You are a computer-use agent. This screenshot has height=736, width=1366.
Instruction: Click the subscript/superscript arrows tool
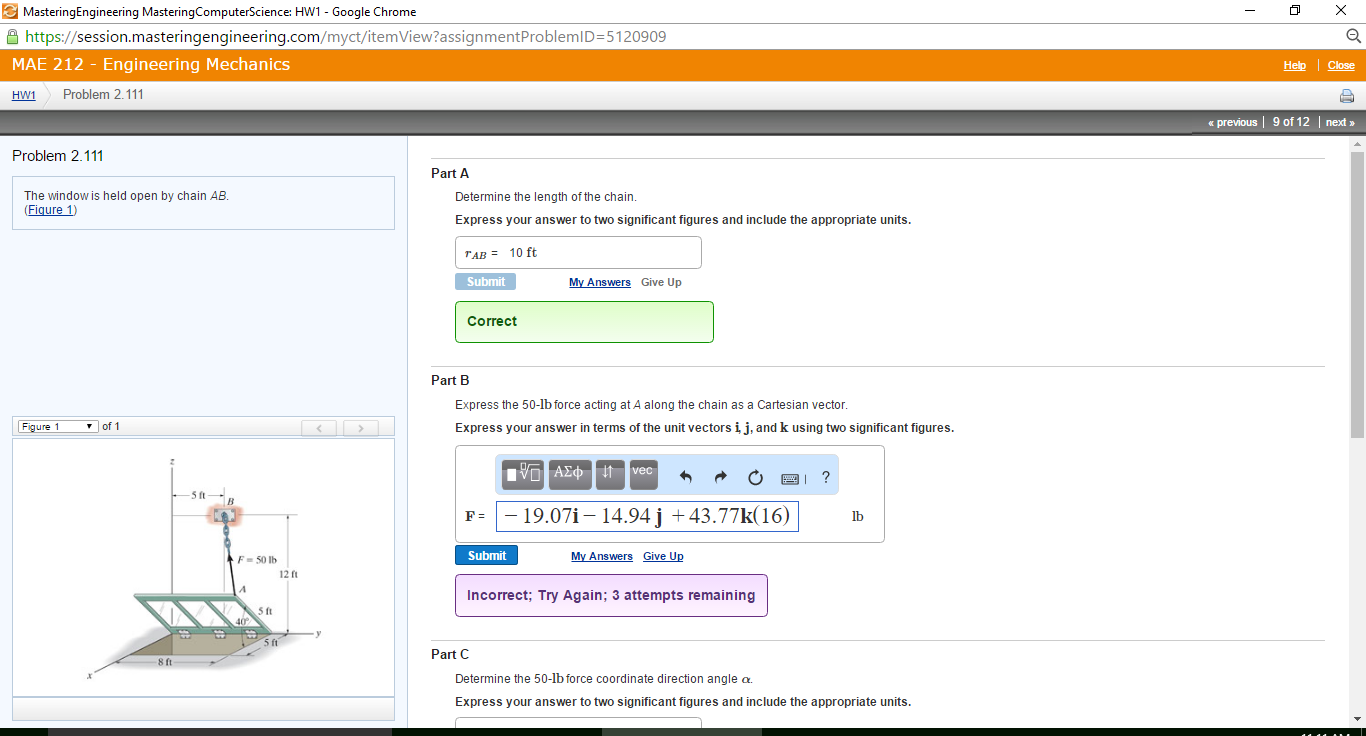611,474
